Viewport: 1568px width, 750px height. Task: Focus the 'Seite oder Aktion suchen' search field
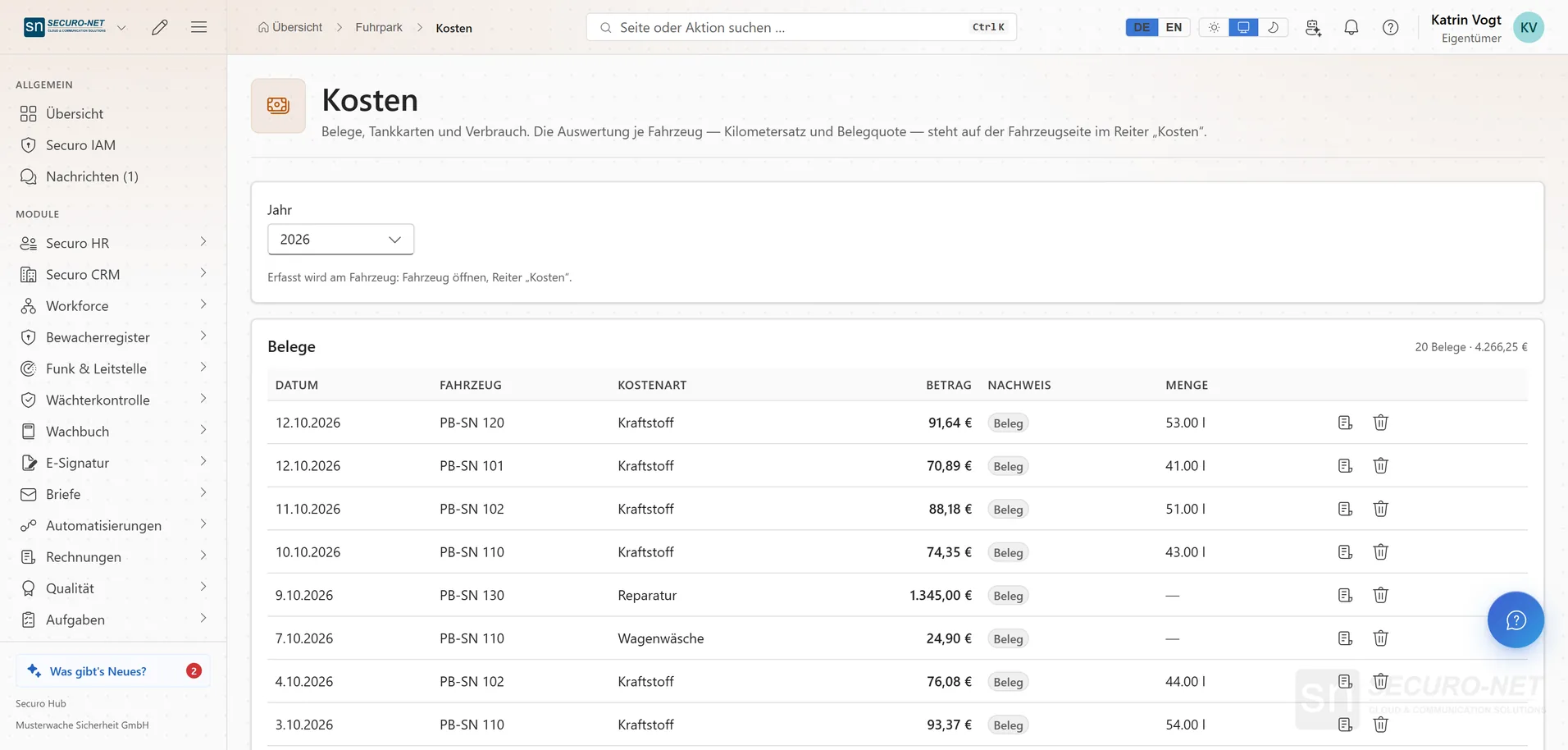coord(801,27)
